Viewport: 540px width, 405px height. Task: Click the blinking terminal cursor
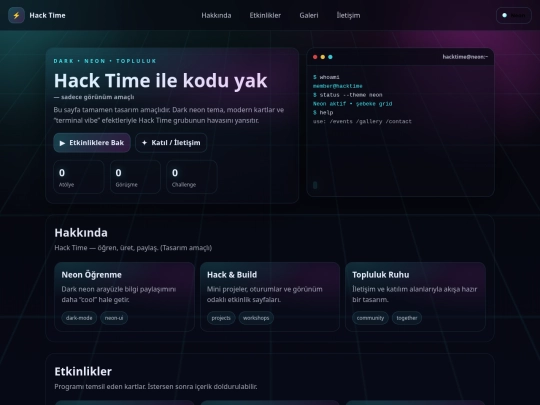(315, 185)
